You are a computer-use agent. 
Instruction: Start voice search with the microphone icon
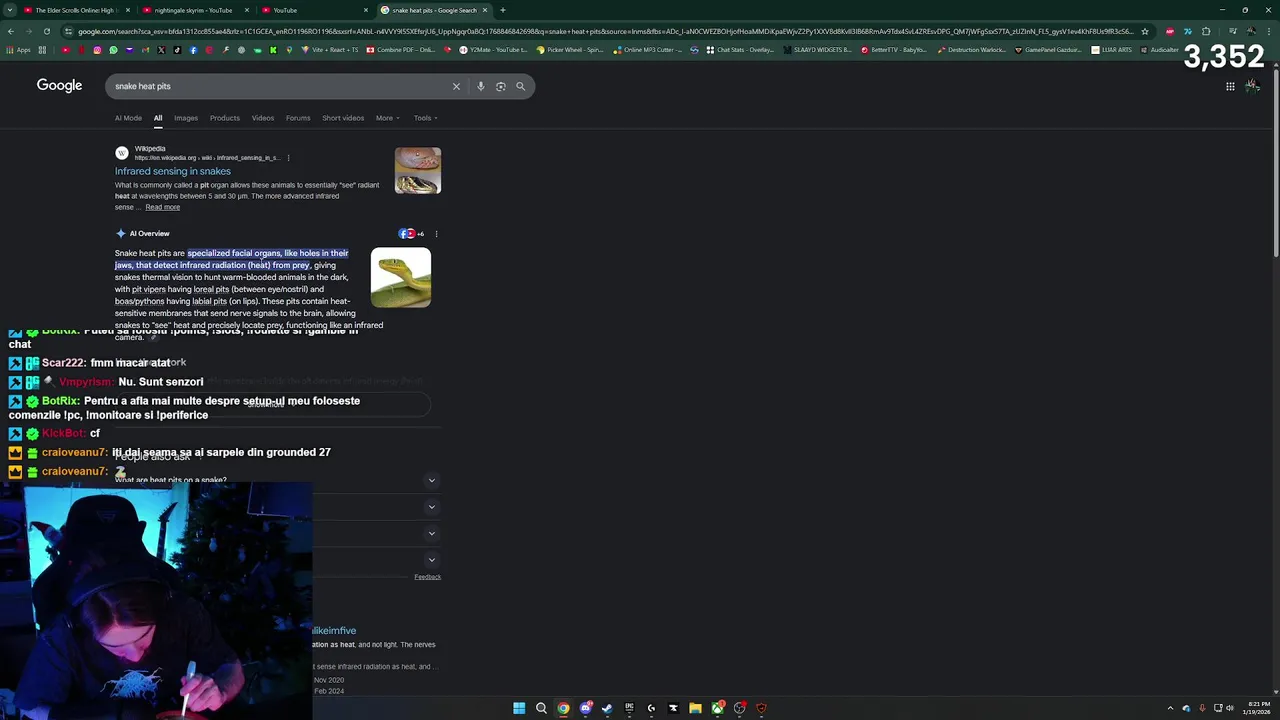point(480,86)
